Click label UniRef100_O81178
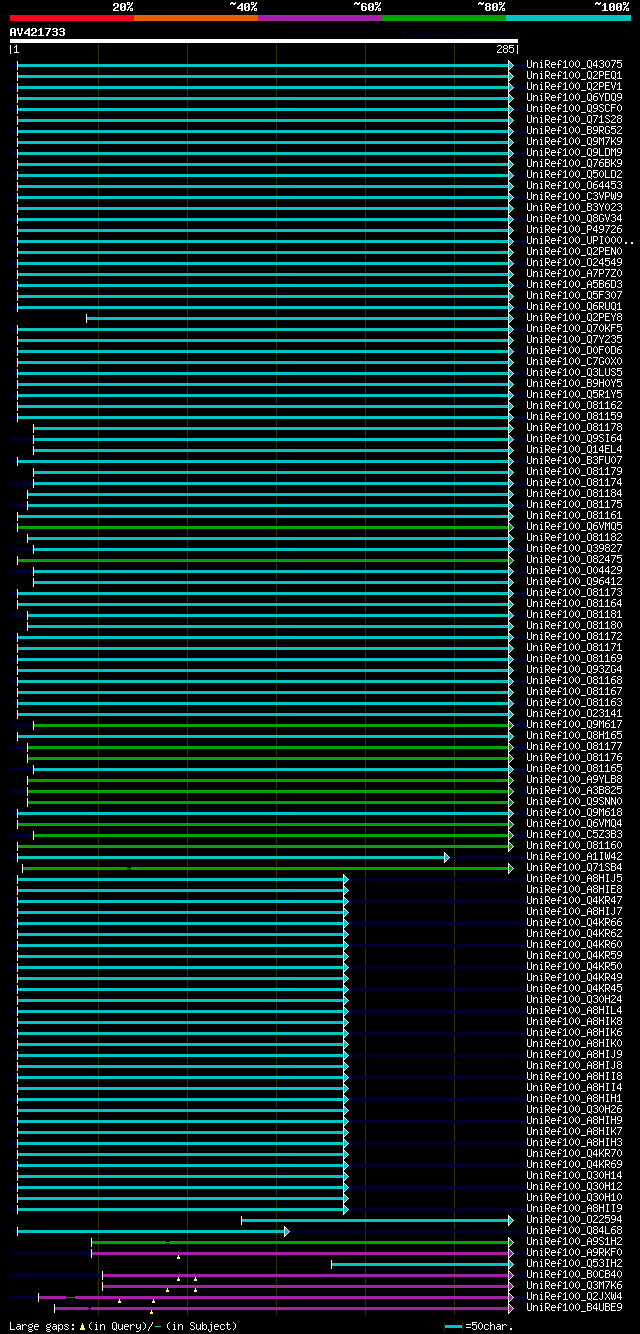 [574, 427]
